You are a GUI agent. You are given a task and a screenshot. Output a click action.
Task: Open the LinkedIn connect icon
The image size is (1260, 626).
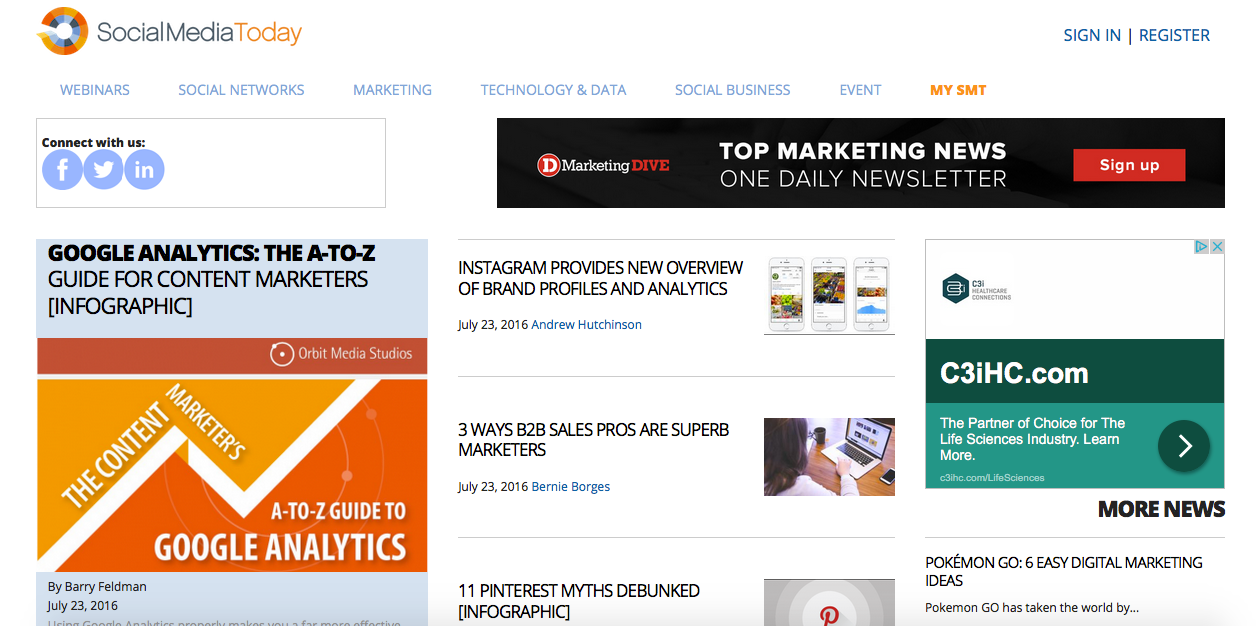pos(144,170)
